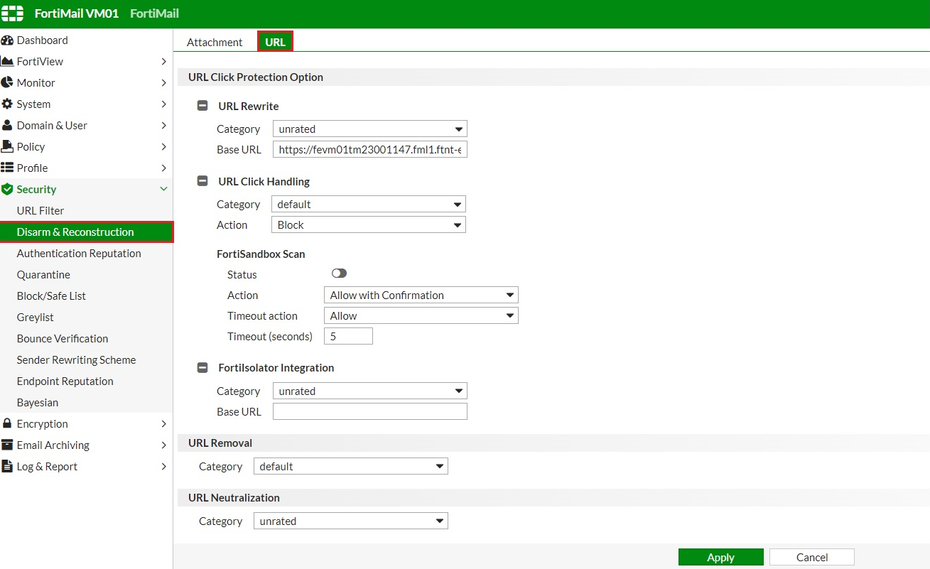The width and height of the screenshot is (930, 569).
Task: Open FortiSandbox Action dropdown
Action: (x=421, y=295)
